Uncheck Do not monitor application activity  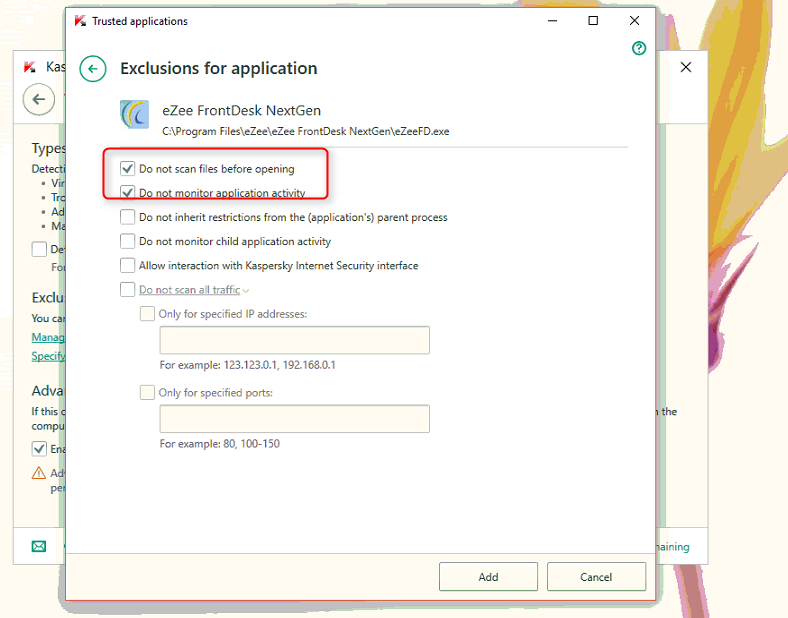pyautogui.click(x=128, y=192)
